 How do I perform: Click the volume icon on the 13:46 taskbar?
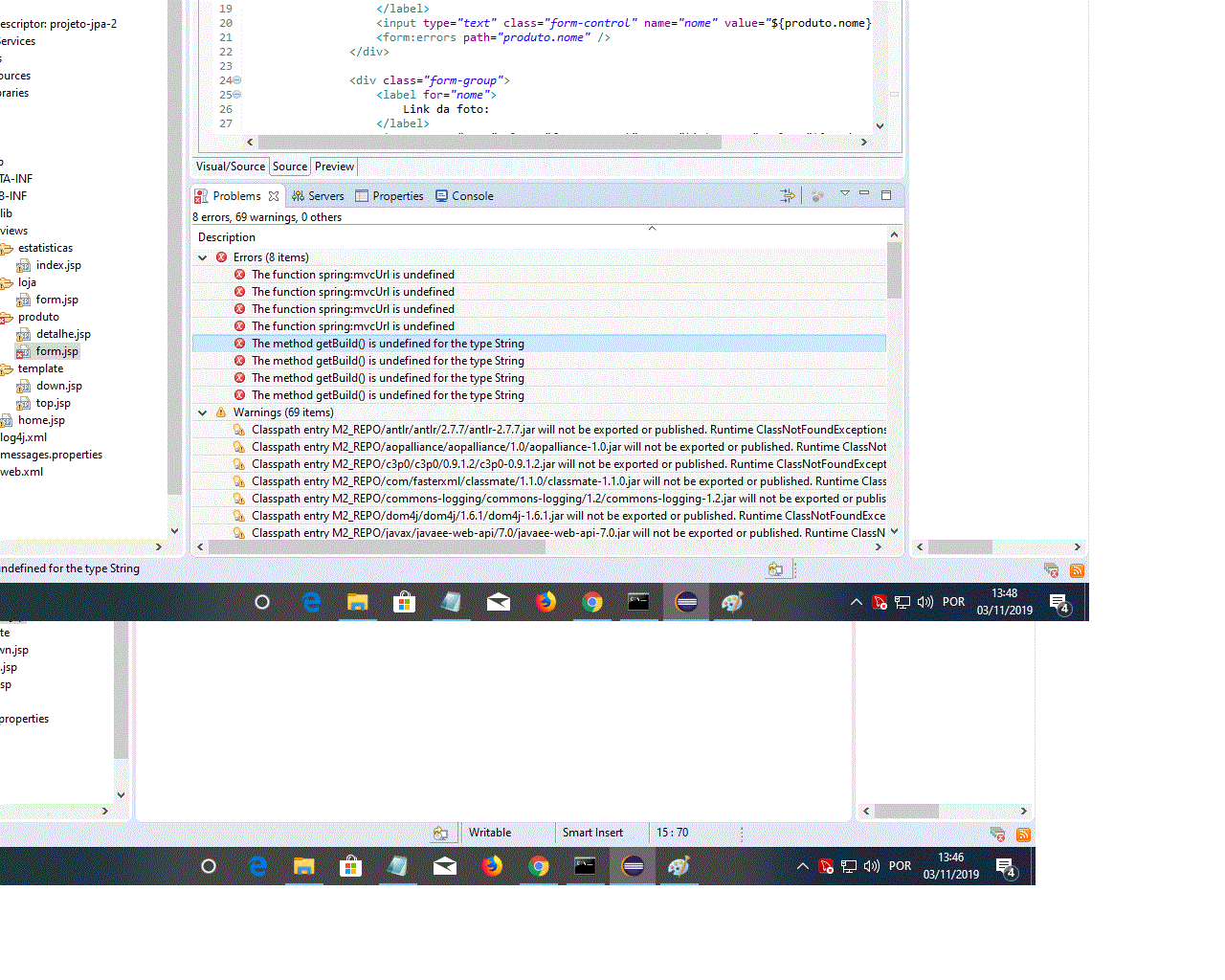point(871,866)
